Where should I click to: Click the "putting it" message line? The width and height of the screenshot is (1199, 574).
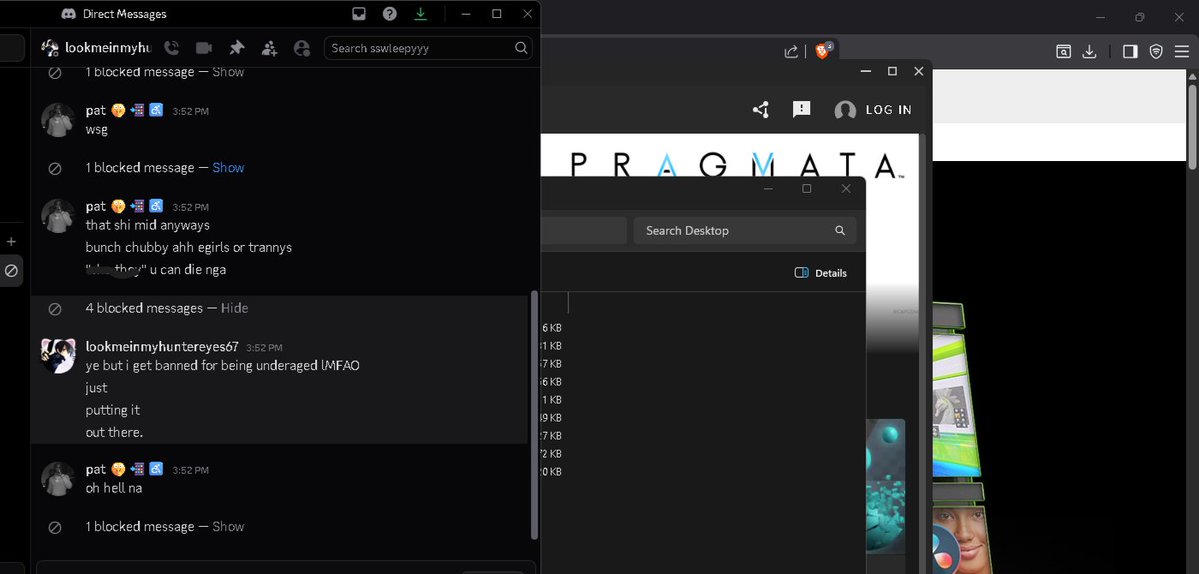click(112, 410)
